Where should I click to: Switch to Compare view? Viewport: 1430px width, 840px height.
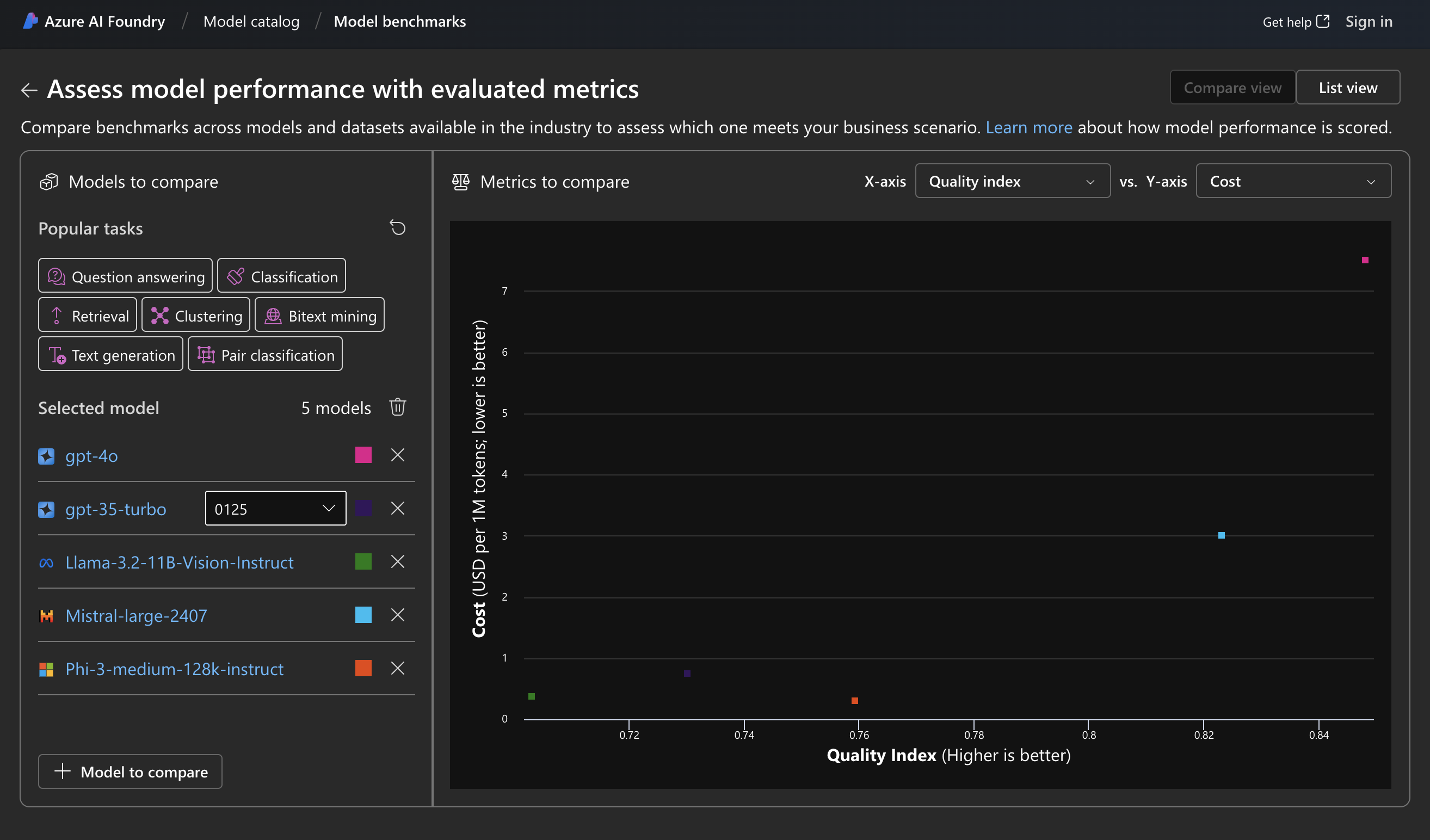[x=1232, y=88]
